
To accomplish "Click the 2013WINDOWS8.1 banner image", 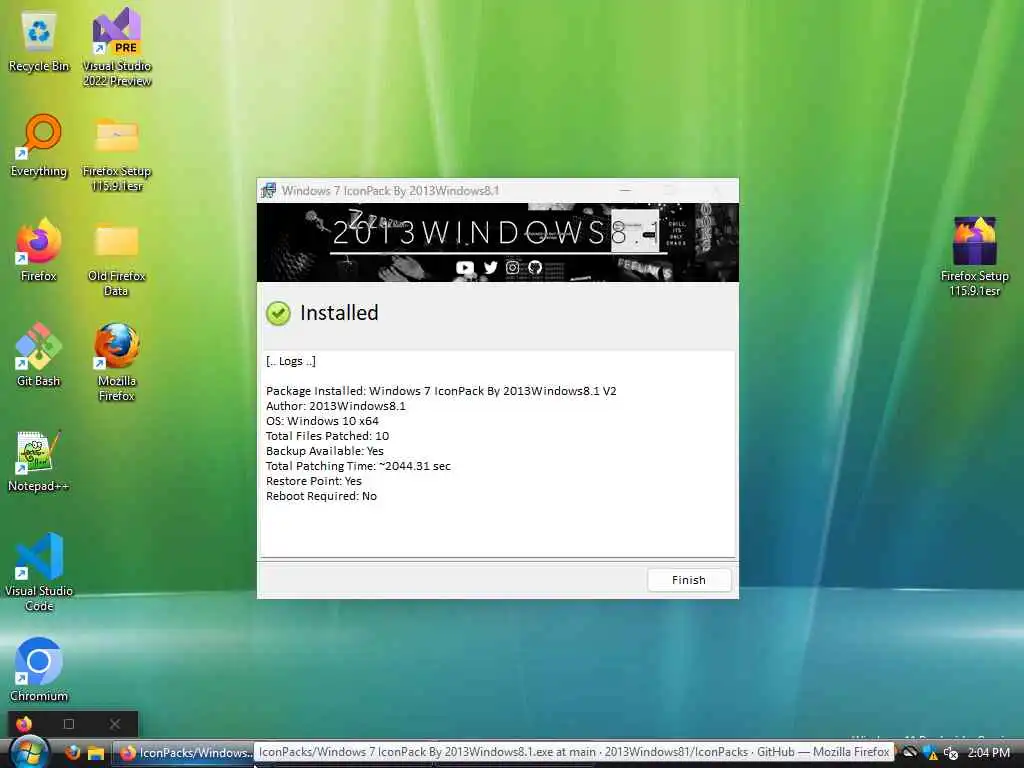I will [498, 242].
